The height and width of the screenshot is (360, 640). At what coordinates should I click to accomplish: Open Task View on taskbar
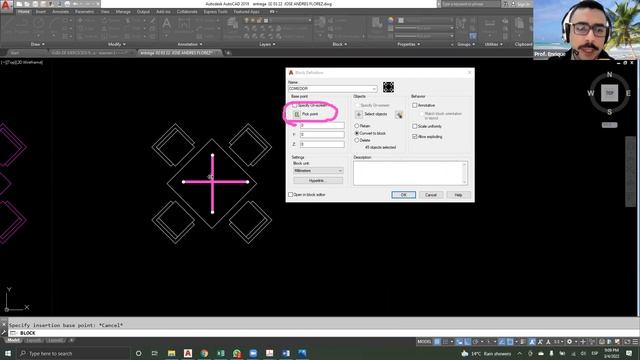154,353
